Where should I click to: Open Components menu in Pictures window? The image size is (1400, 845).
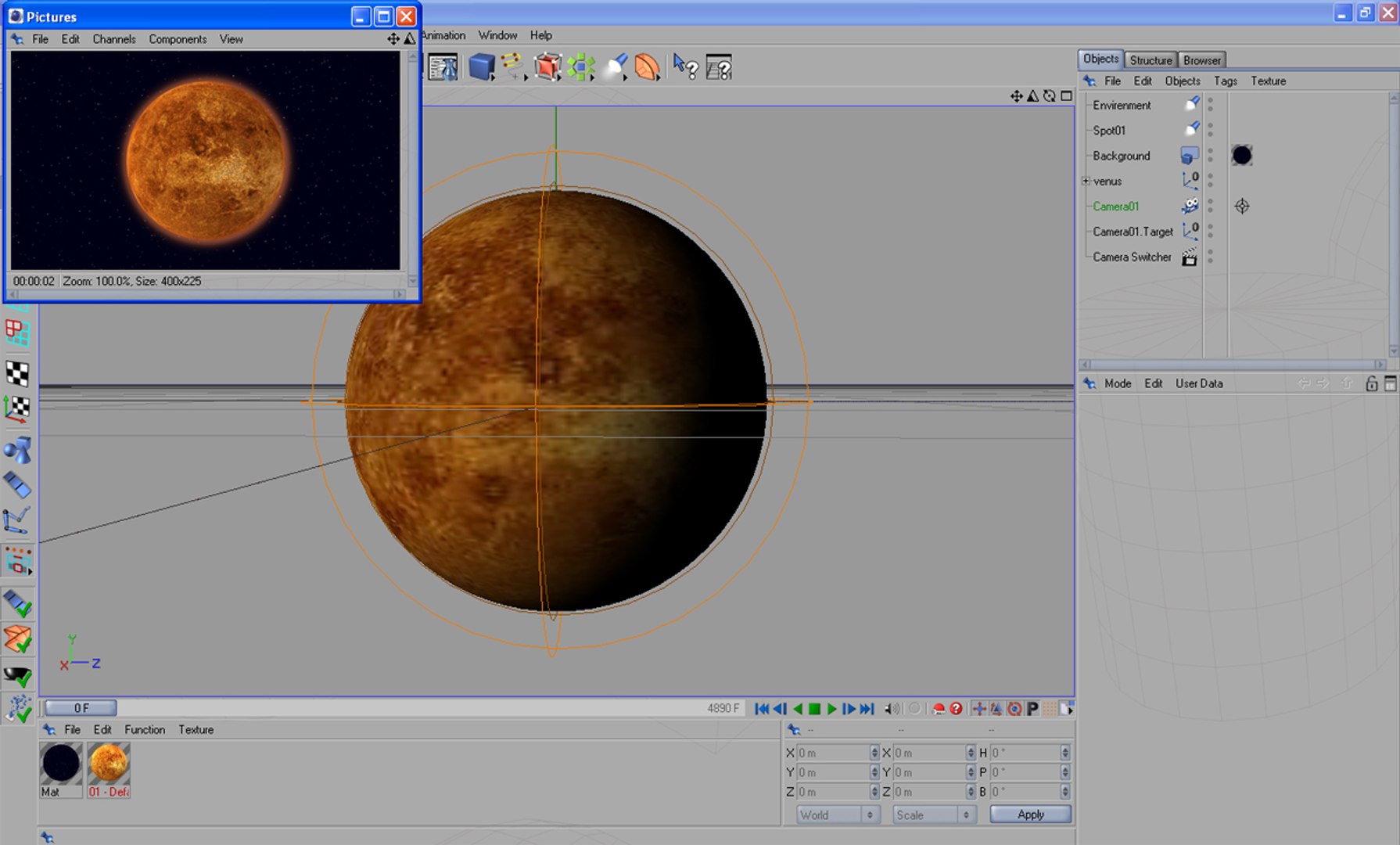(178, 39)
